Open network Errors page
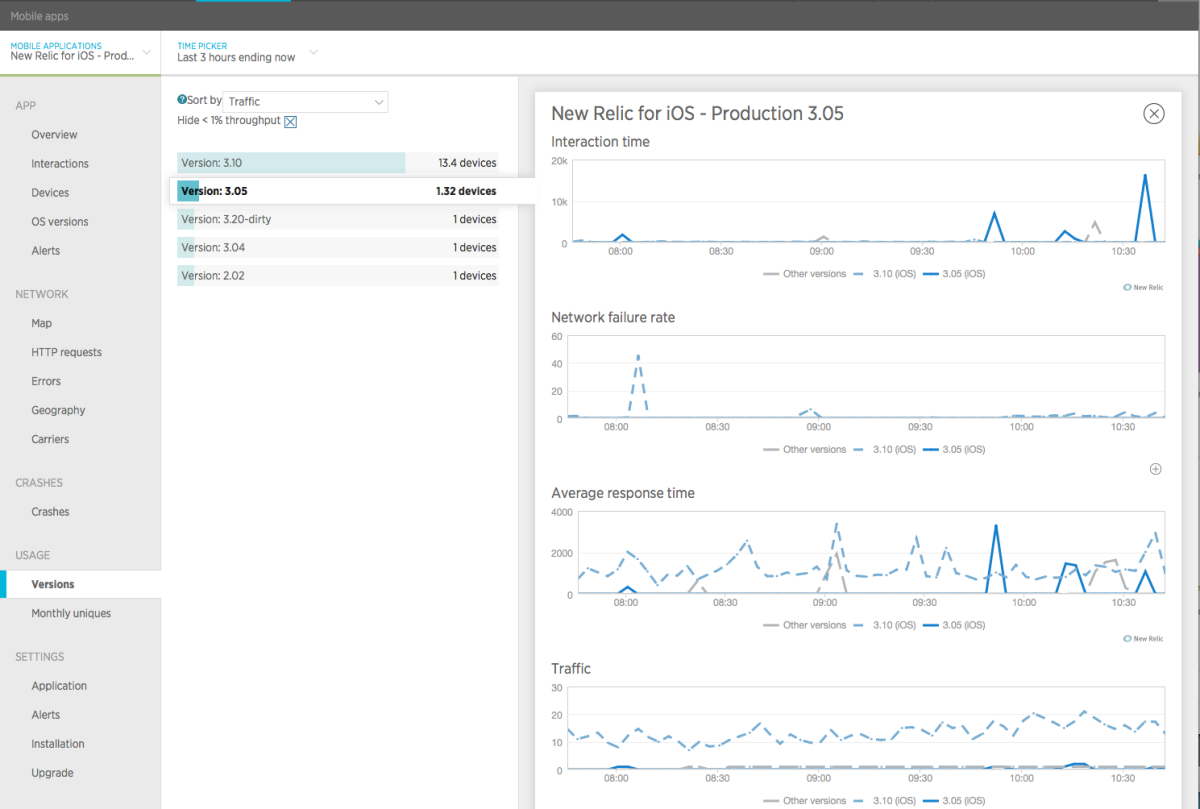Screen dimensions: 1200x809 pos(46,382)
